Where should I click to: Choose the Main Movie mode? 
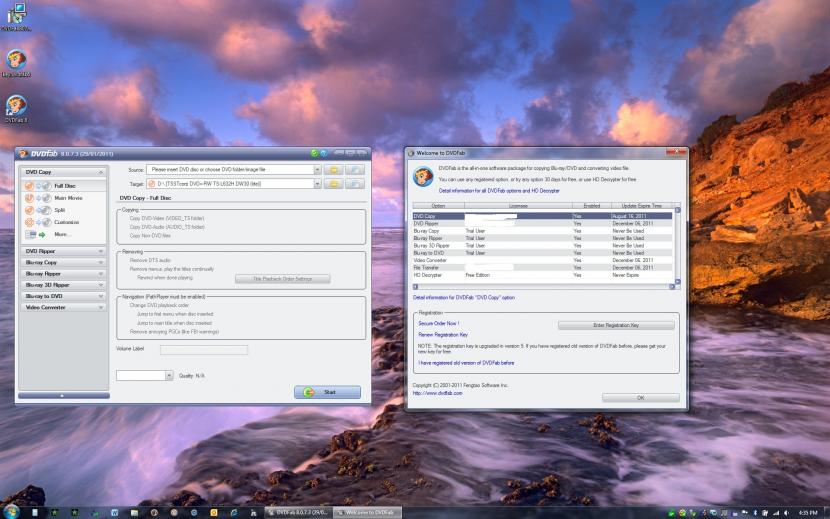[68, 198]
